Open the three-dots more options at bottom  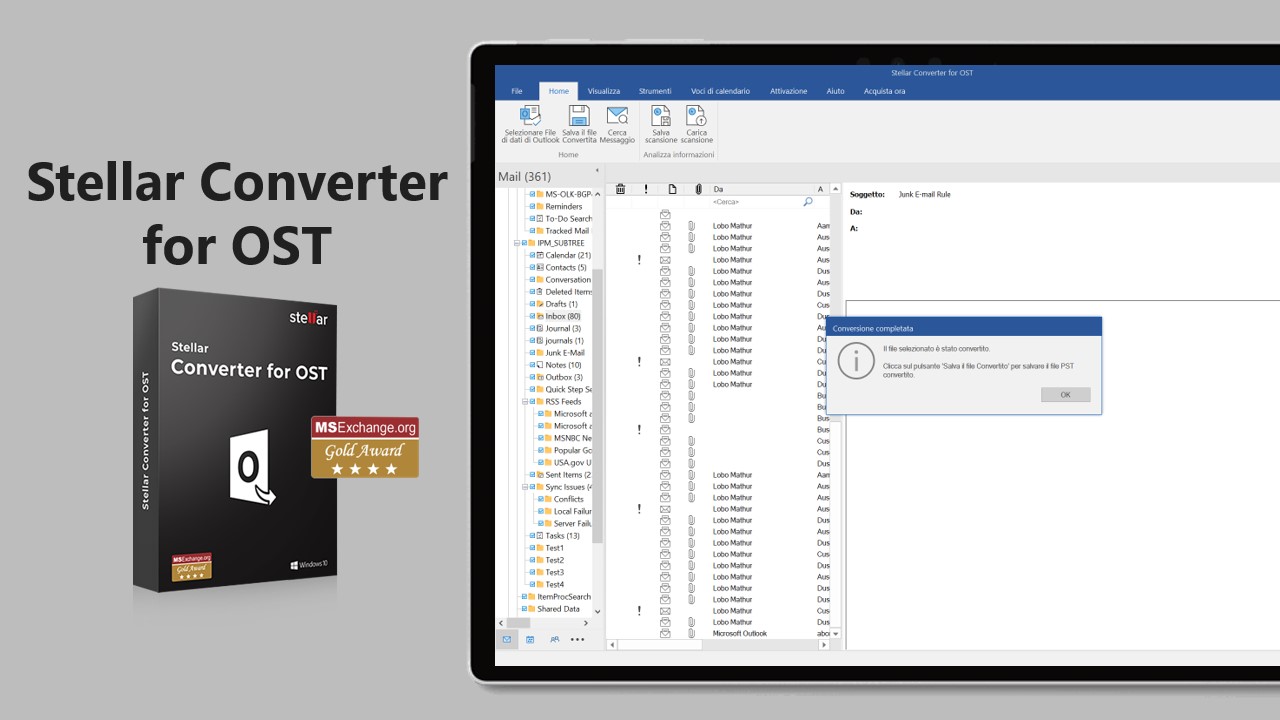(x=578, y=639)
